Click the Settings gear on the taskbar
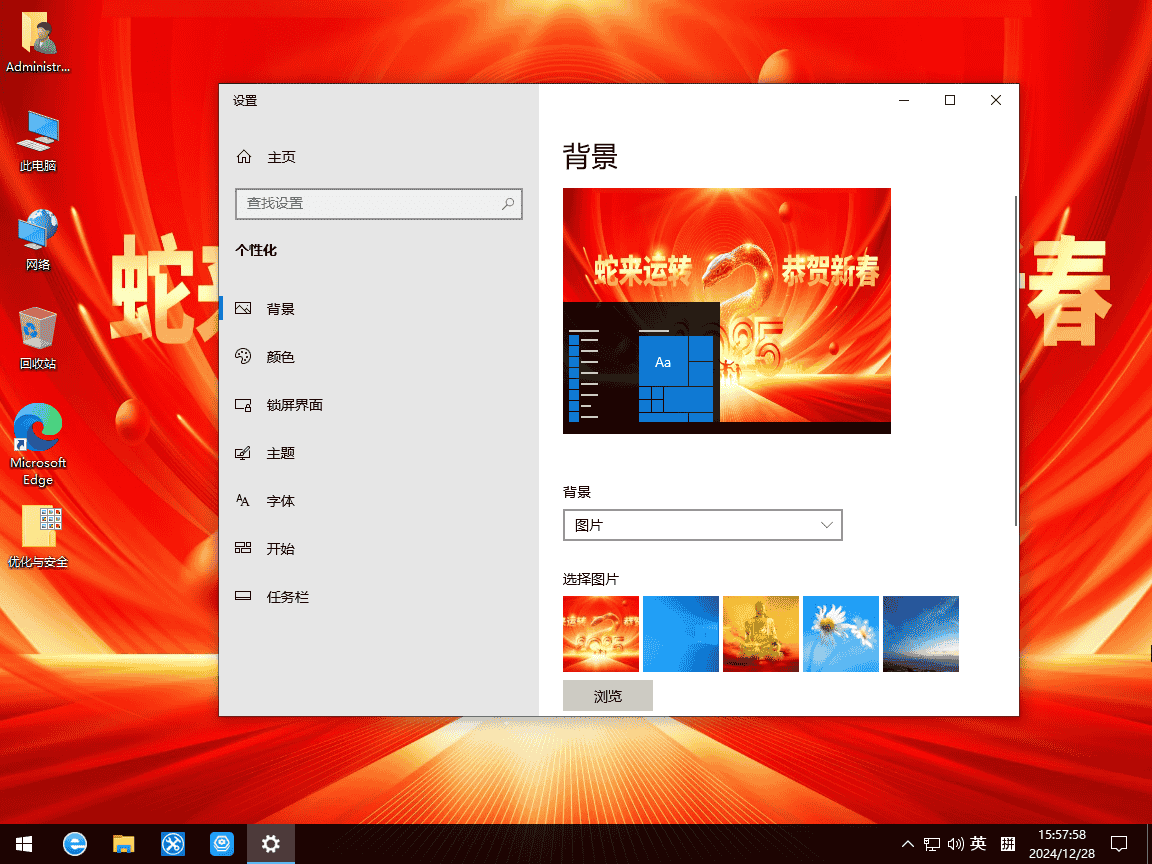This screenshot has height=864, width=1152. pos(270,843)
